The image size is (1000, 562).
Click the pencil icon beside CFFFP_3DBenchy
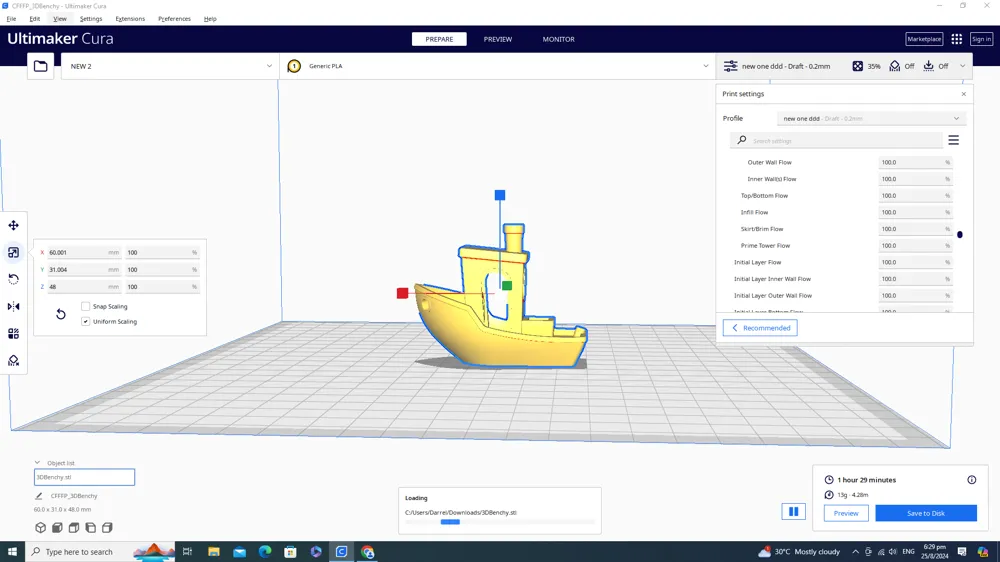[x=39, y=496]
